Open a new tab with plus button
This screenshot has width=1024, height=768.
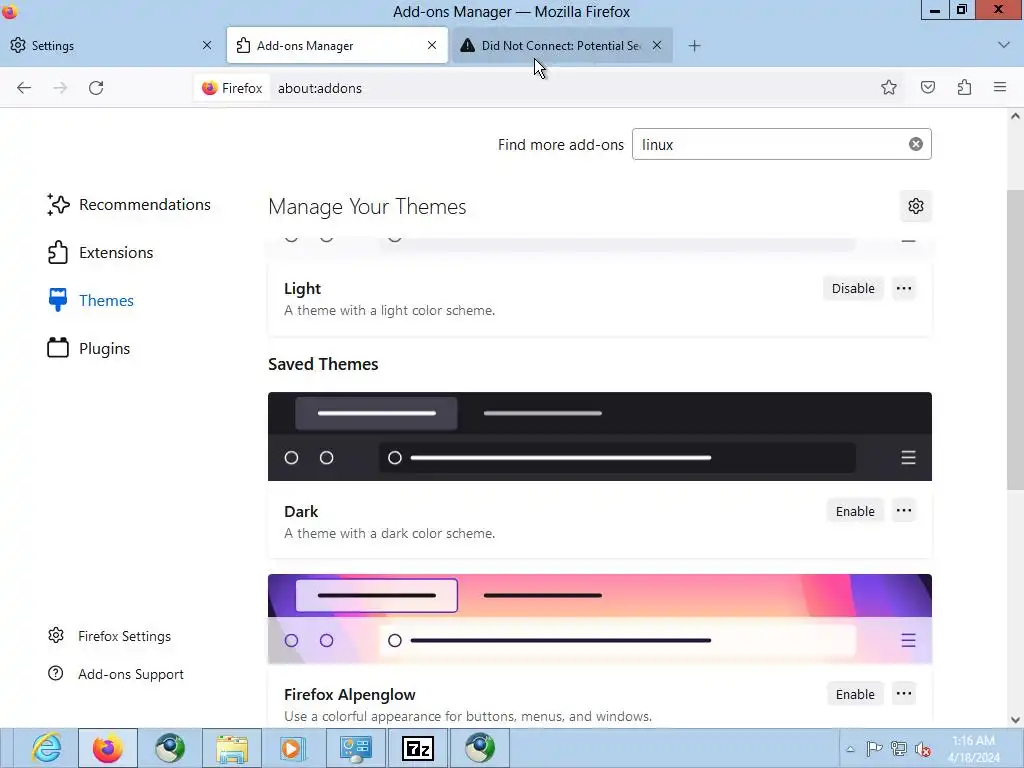pyautogui.click(x=694, y=46)
